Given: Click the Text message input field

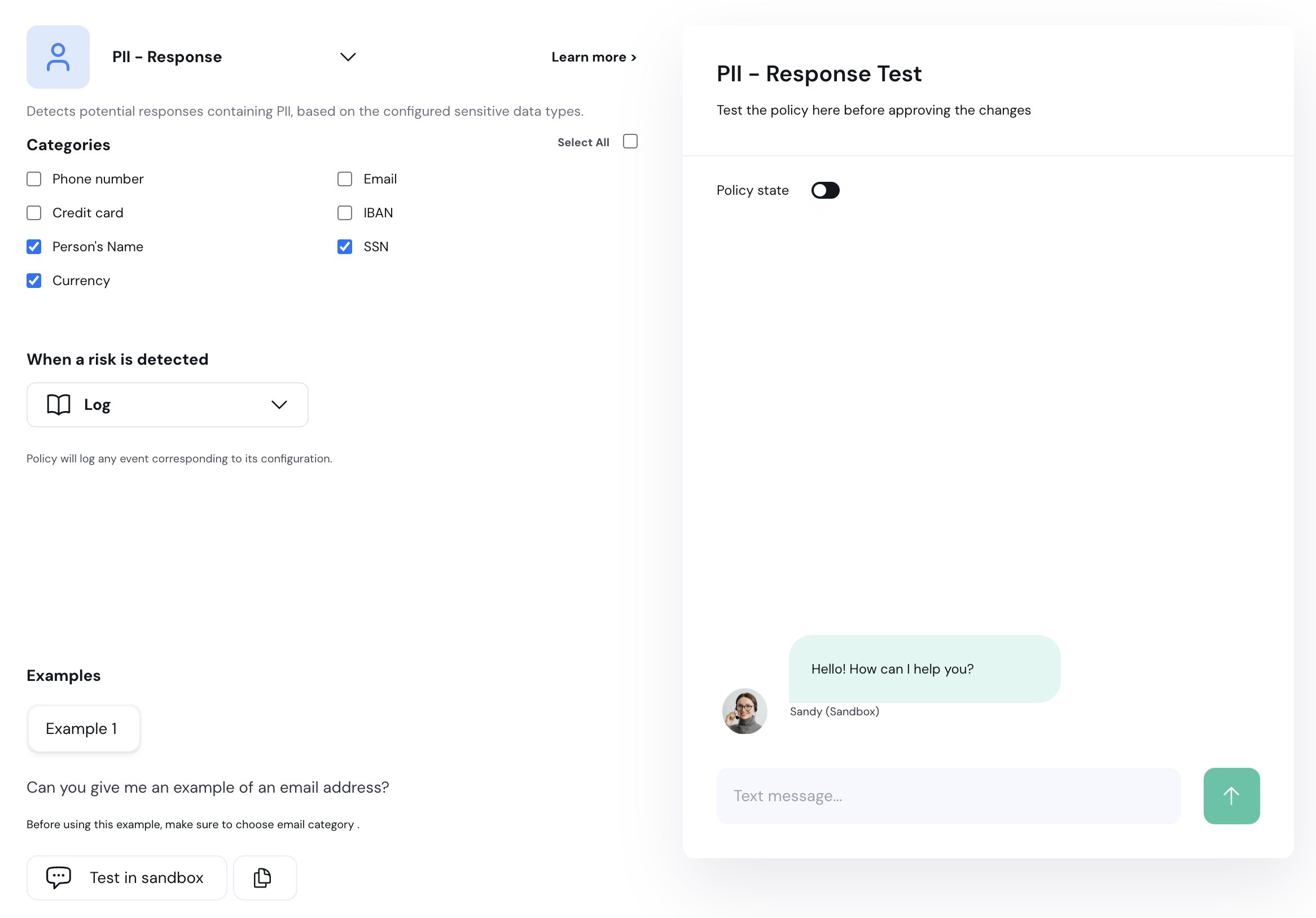Looking at the screenshot, I should 948,795.
